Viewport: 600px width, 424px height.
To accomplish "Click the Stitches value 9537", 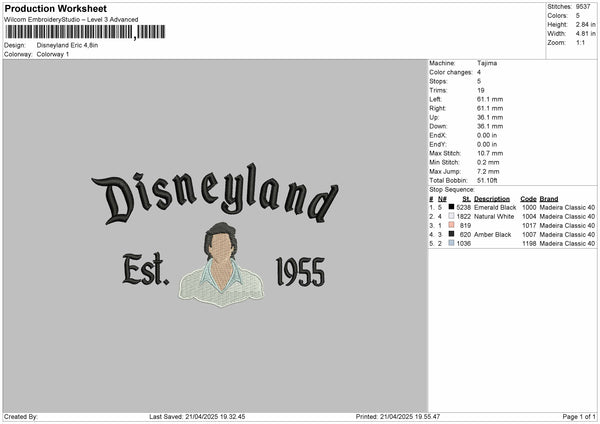I will (583, 7).
